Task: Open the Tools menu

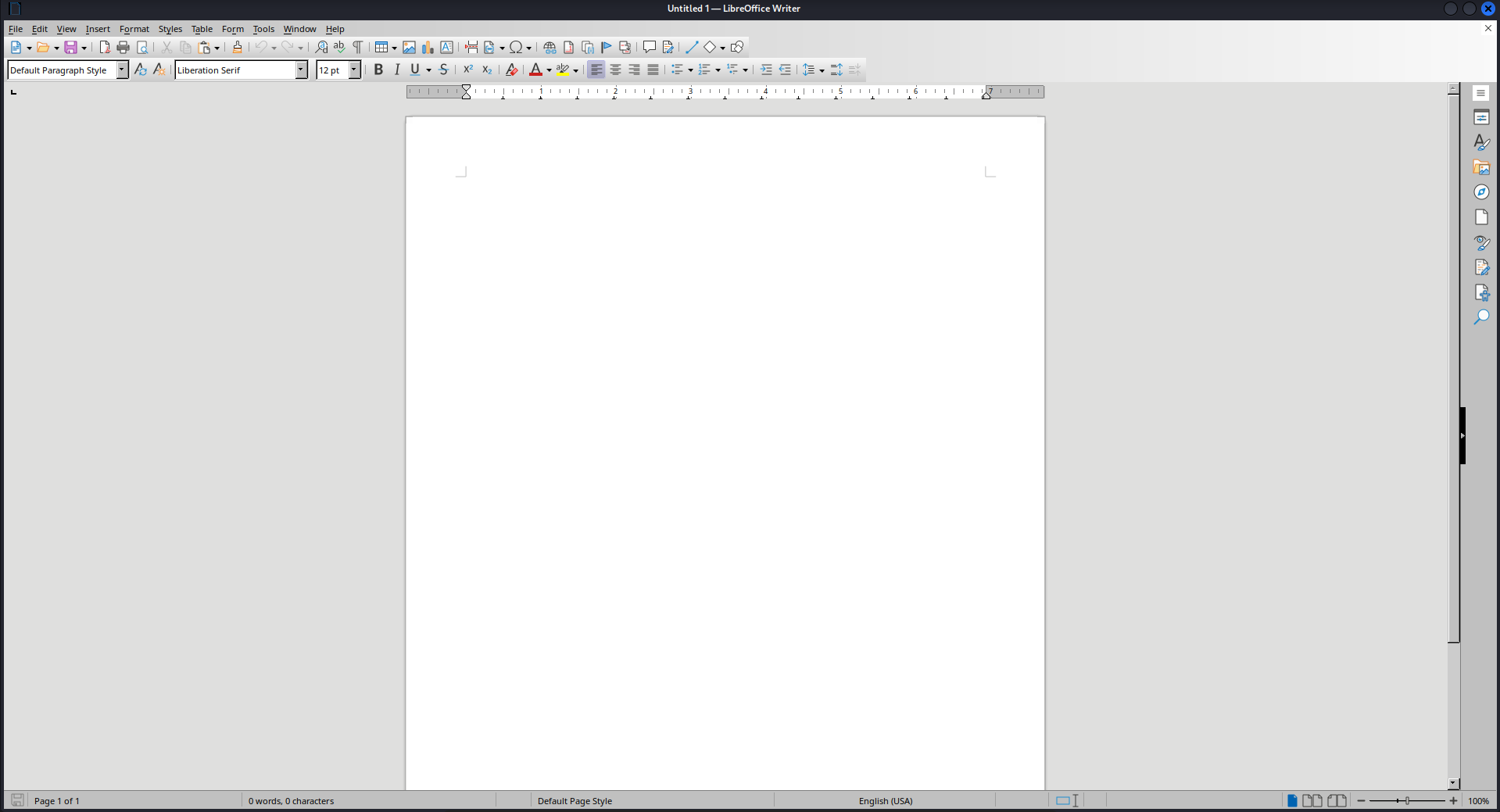Action: (x=263, y=29)
